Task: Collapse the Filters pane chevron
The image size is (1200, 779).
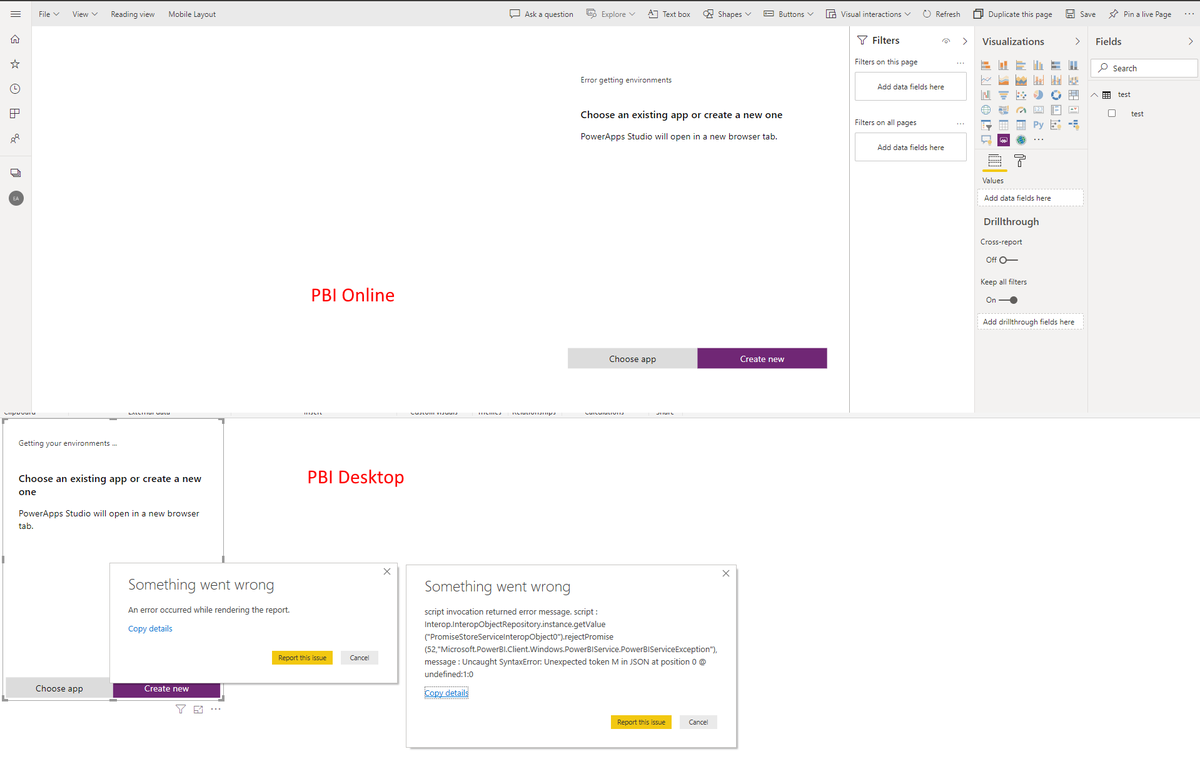Action: (965, 41)
